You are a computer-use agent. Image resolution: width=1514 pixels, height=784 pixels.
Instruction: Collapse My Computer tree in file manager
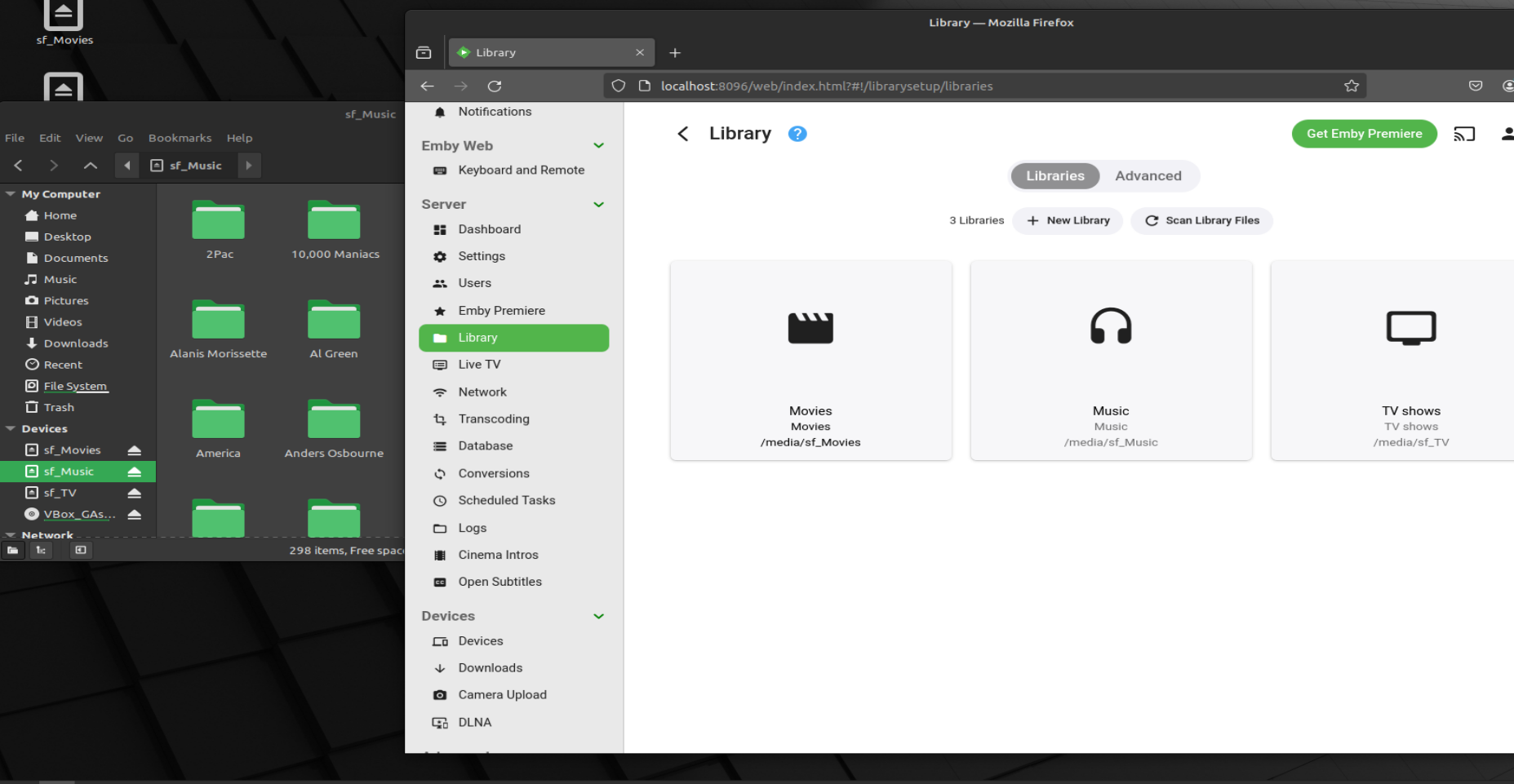point(11,194)
